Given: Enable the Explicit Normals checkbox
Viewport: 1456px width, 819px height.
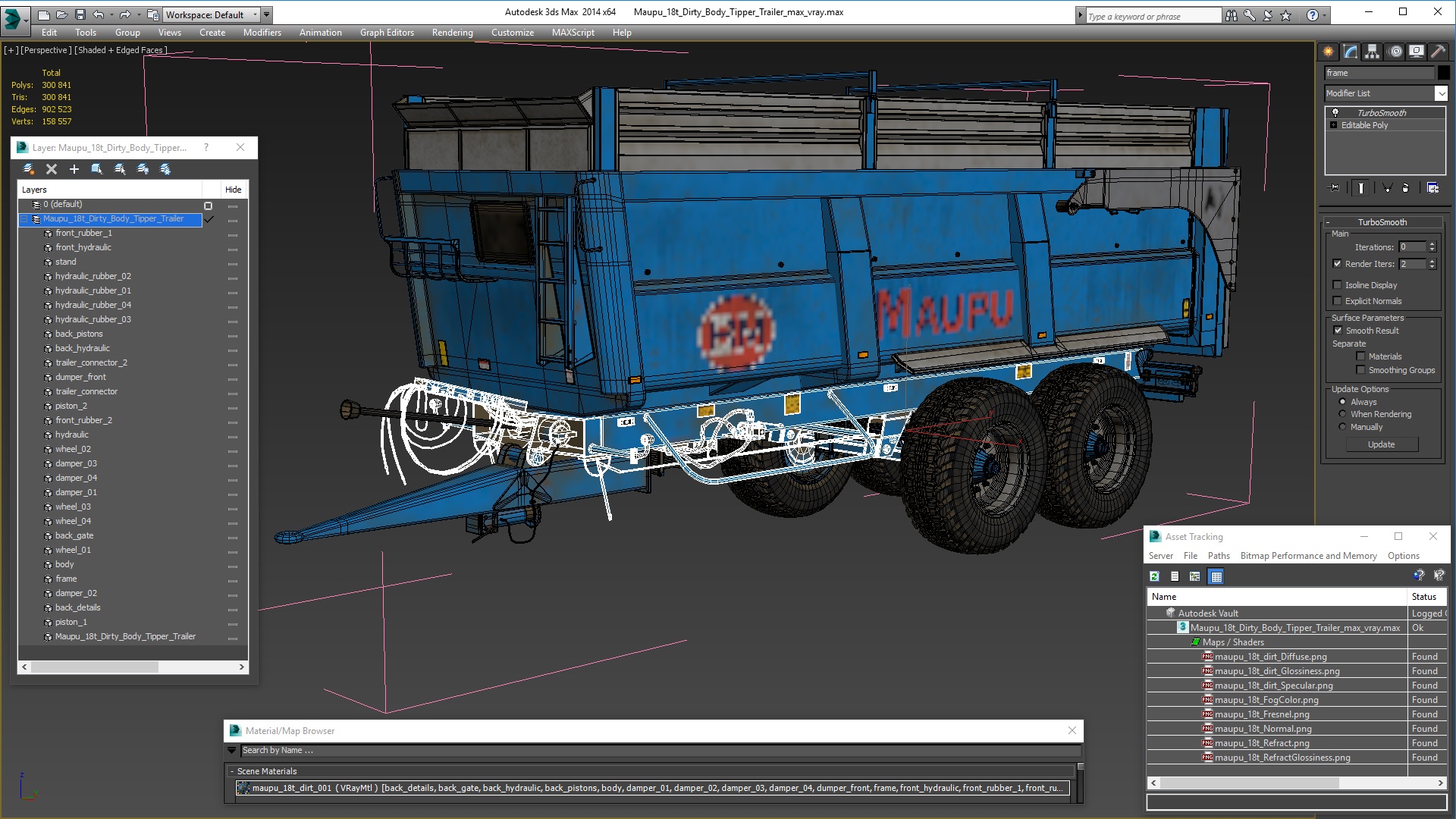Looking at the screenshot, I should [x=1337, y=301].
